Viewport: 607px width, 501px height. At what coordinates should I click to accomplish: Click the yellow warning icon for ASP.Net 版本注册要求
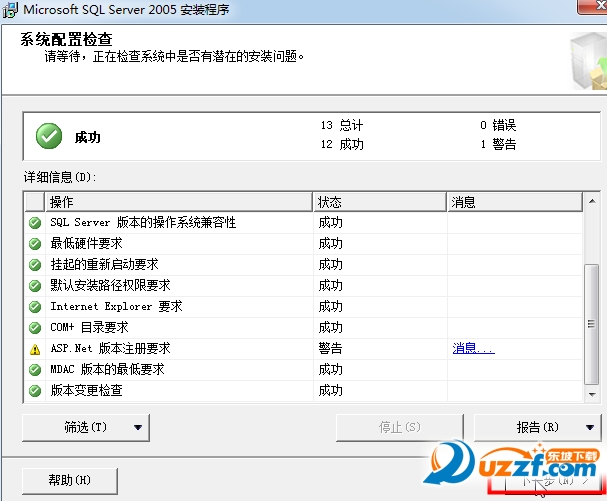click(x=35, y=349)
